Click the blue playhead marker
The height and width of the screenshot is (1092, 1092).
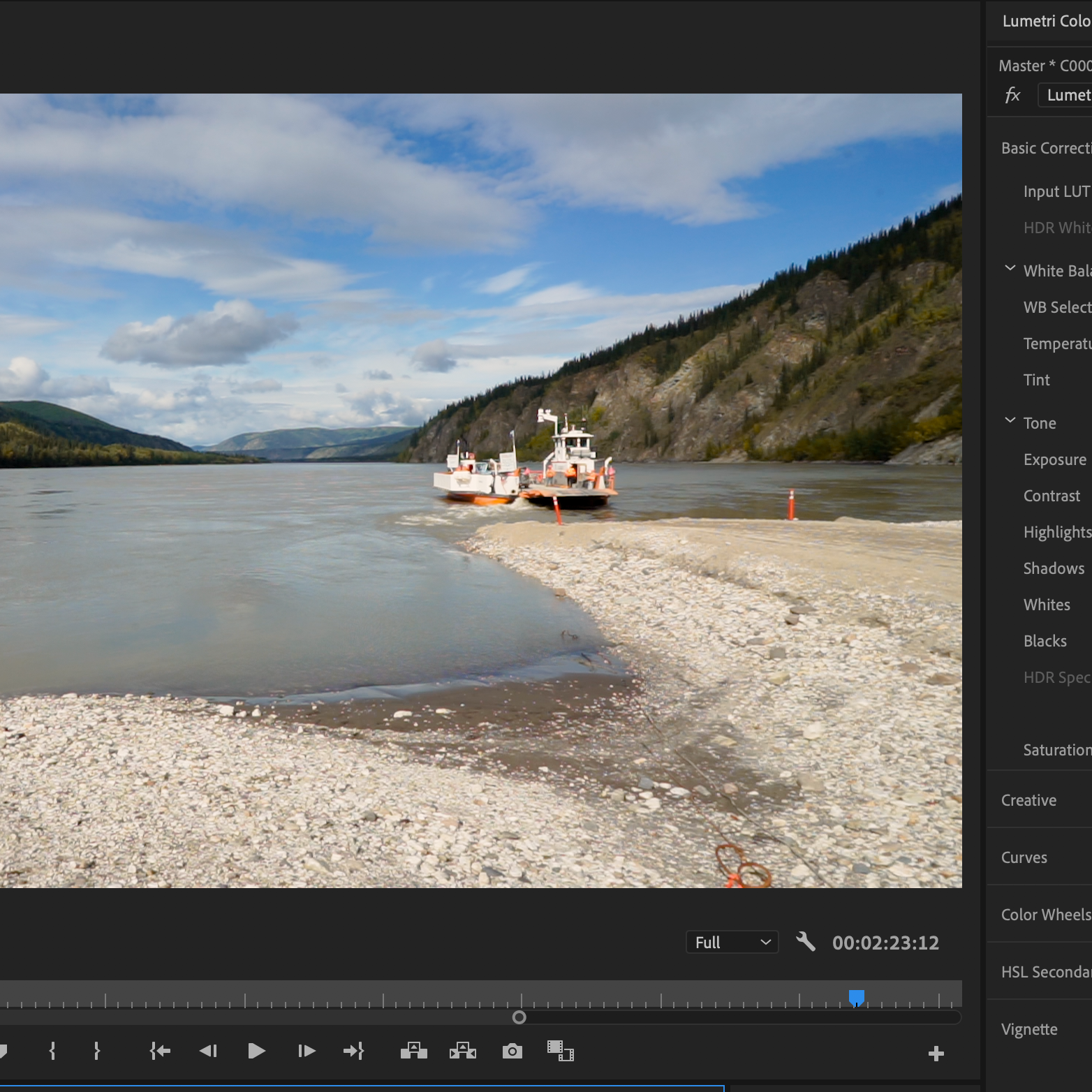point(856,998)
